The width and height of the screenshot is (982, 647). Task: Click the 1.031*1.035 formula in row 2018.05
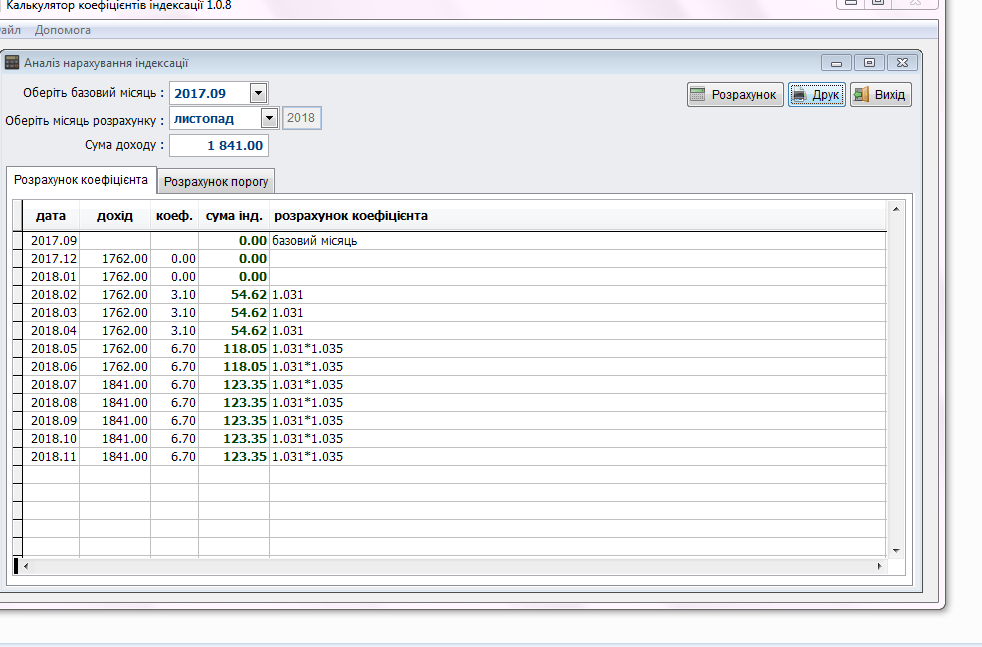pos(578,349)
